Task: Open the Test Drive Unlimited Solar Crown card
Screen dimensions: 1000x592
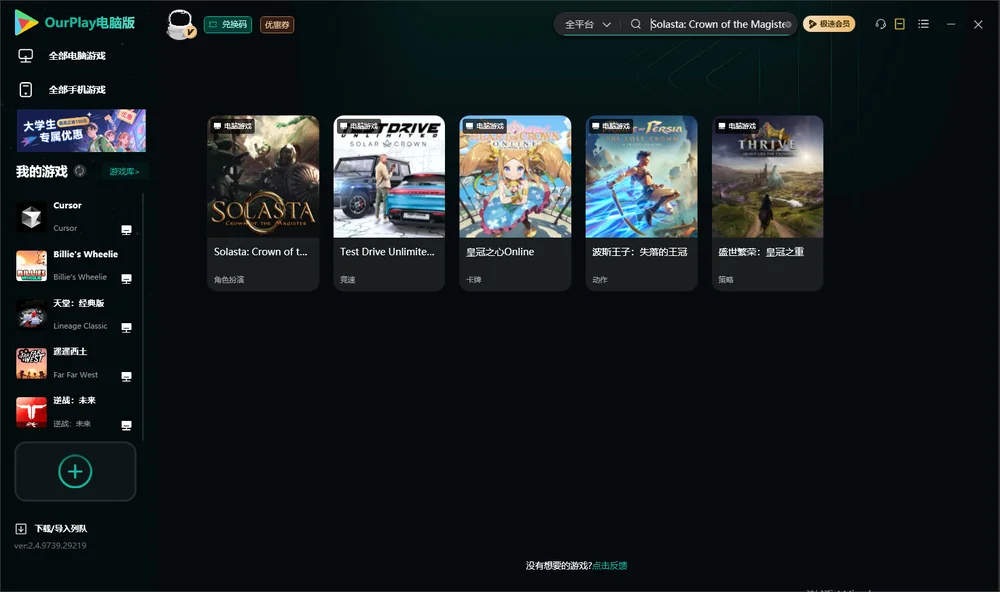Action: click(389, 203)
